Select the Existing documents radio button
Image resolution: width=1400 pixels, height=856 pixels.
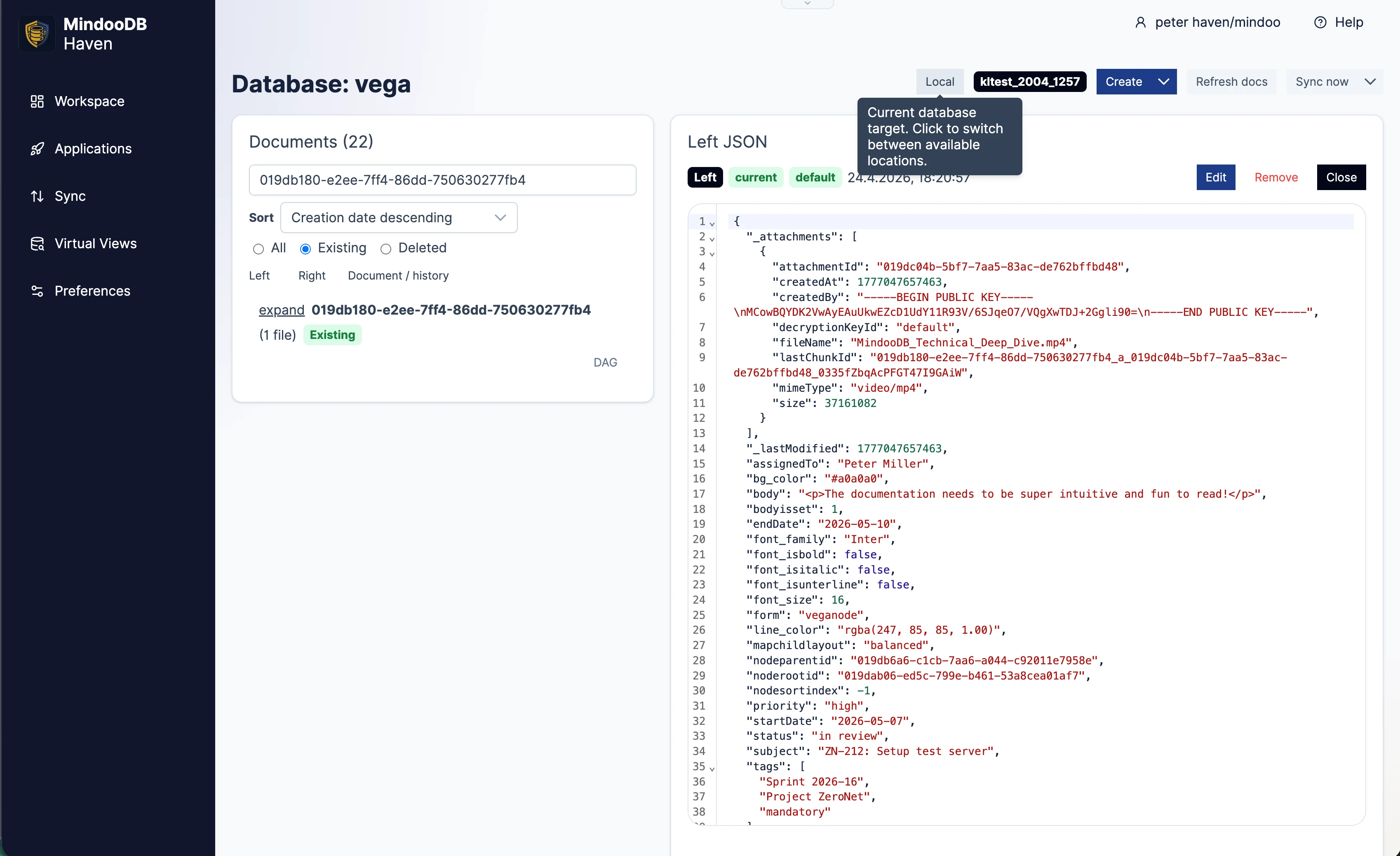click(x=305, y=249)
